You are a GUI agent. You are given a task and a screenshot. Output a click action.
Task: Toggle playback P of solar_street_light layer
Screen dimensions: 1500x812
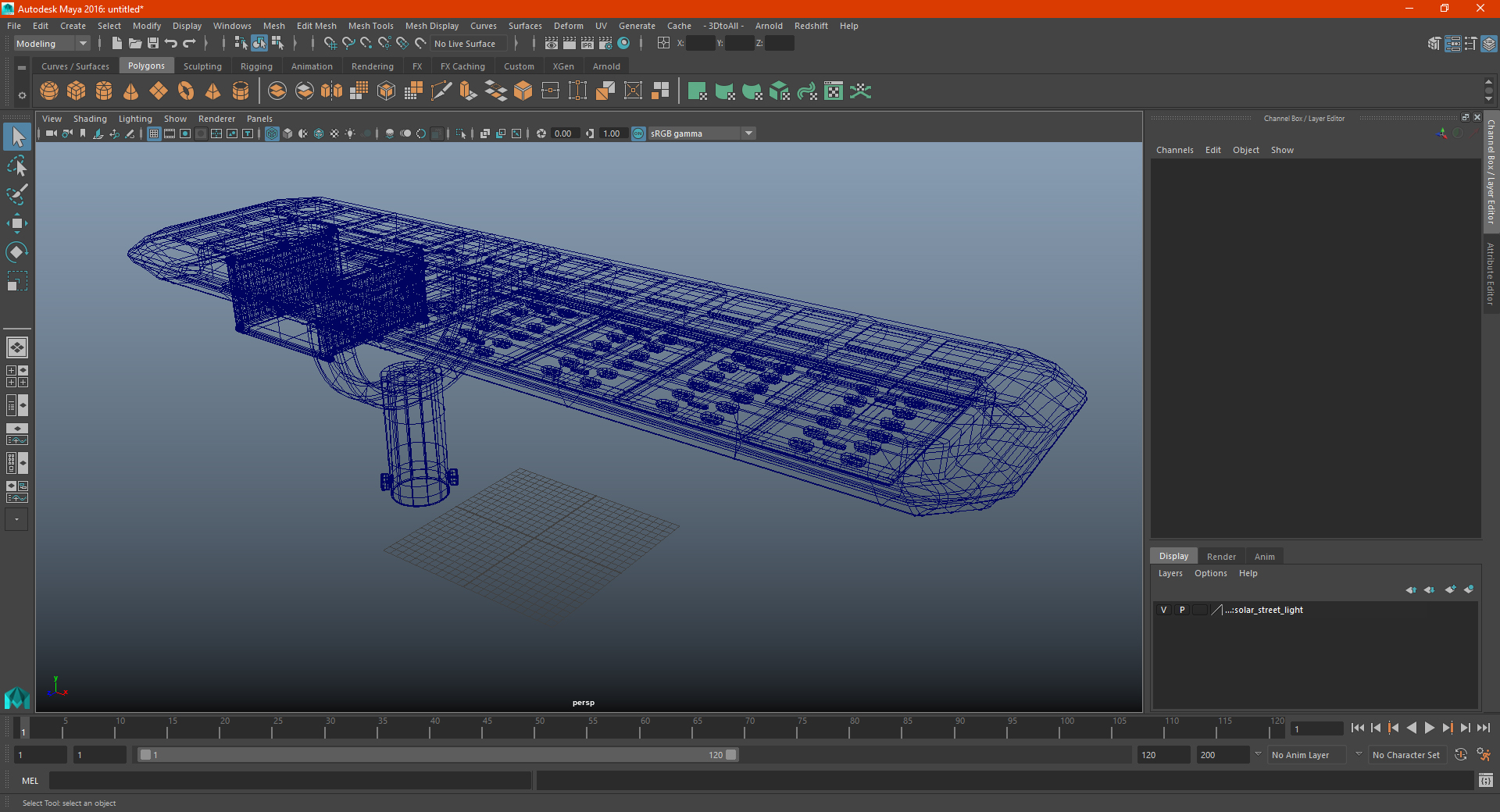(x=1182, y=610)
